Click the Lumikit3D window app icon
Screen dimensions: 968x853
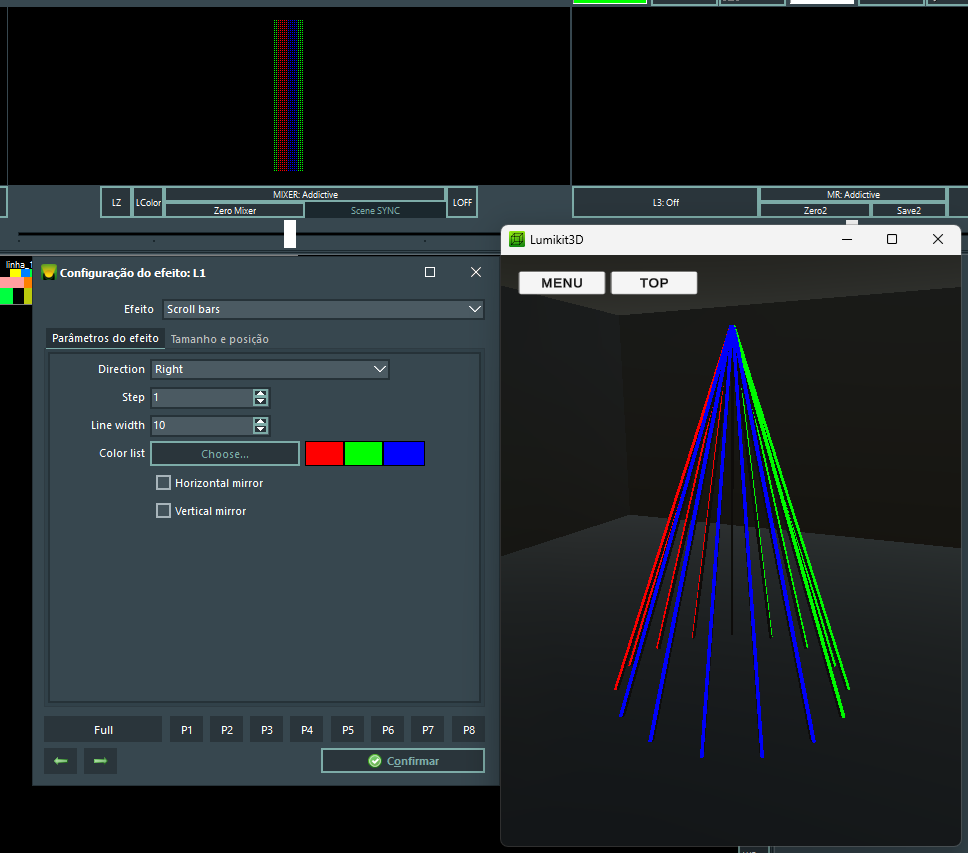517,240
